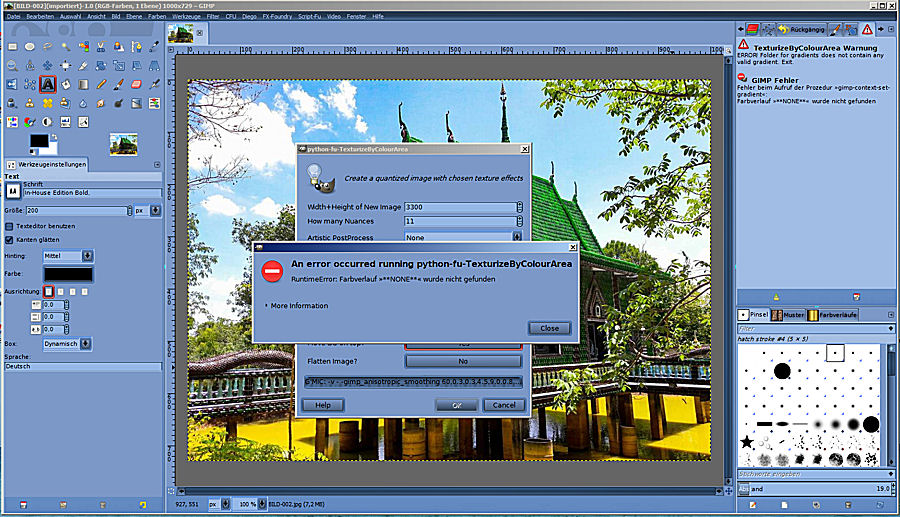Expand 'More Information' in error dialog

(x=296, y=306)
